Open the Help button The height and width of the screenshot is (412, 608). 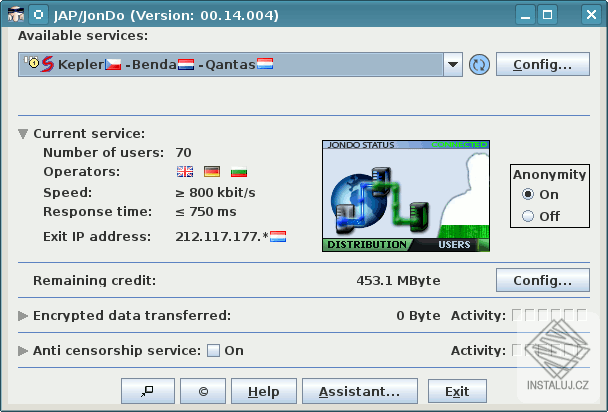coord(264,391)
